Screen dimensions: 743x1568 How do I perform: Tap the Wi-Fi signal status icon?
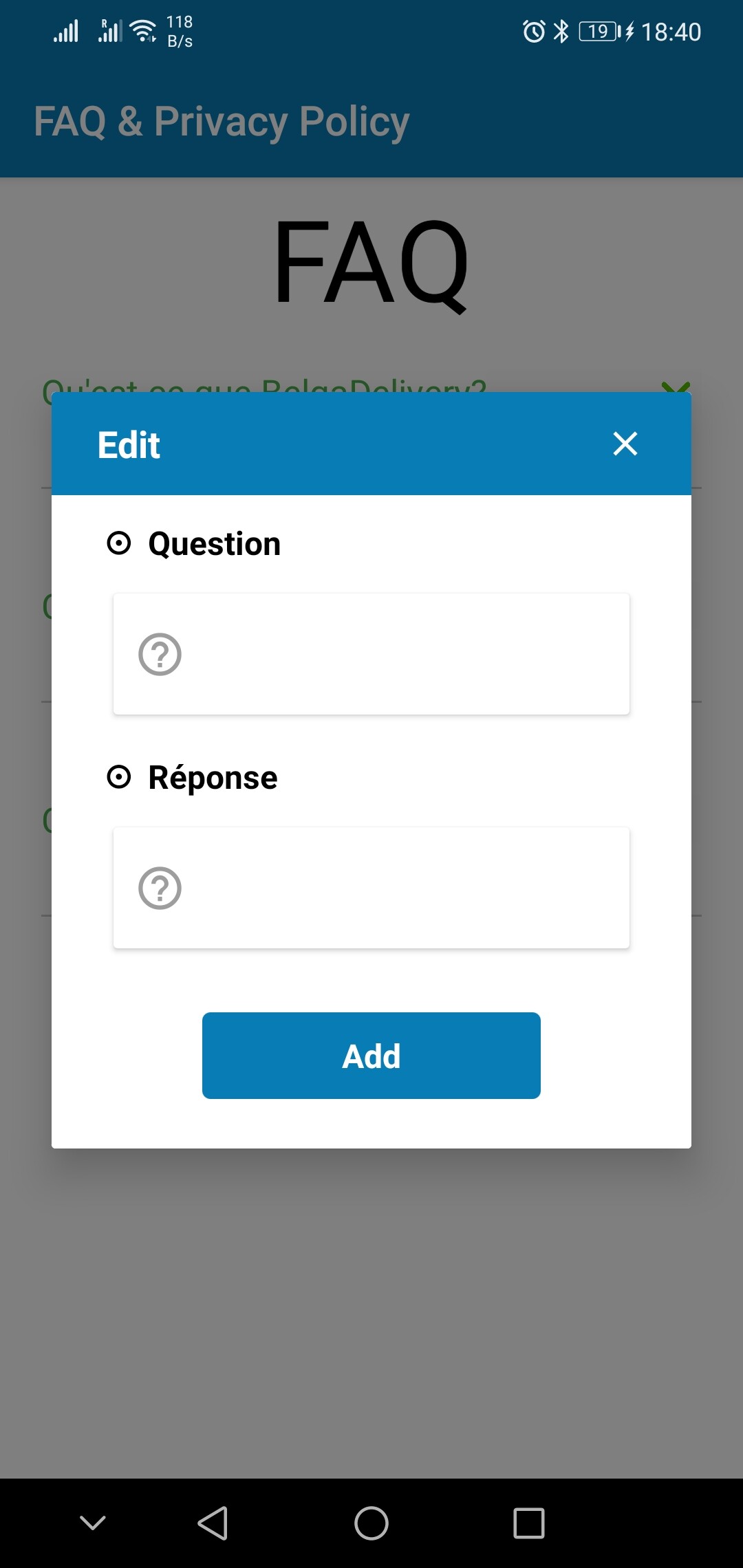tap(144, 31)
